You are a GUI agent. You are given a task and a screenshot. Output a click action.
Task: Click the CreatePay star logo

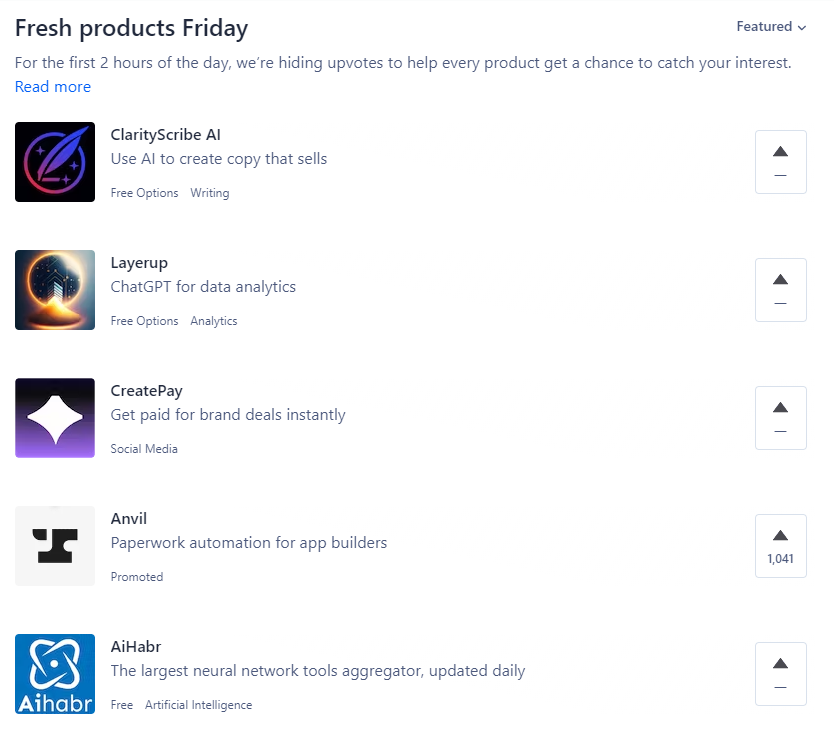(55, 418)
